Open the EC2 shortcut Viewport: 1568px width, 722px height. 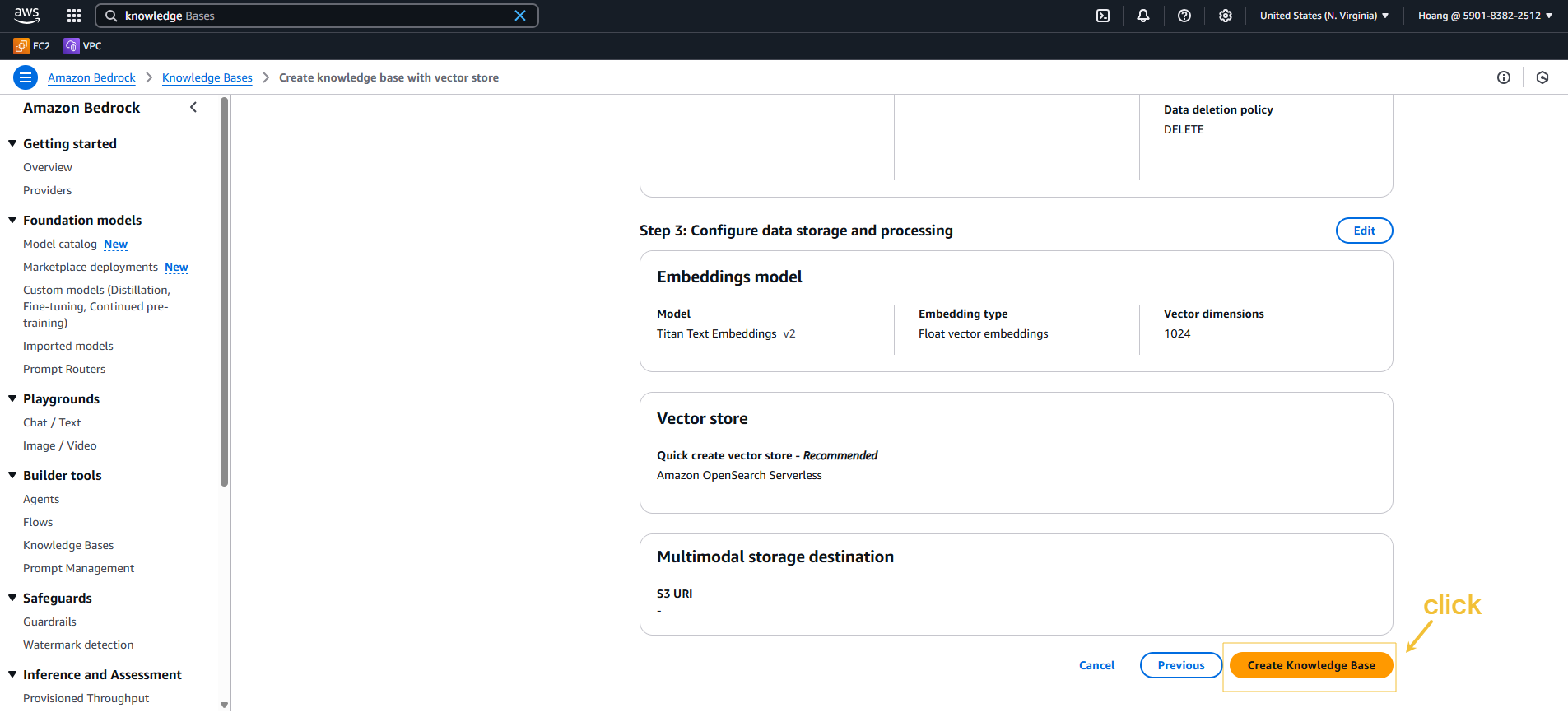click(x=32, y=46)
